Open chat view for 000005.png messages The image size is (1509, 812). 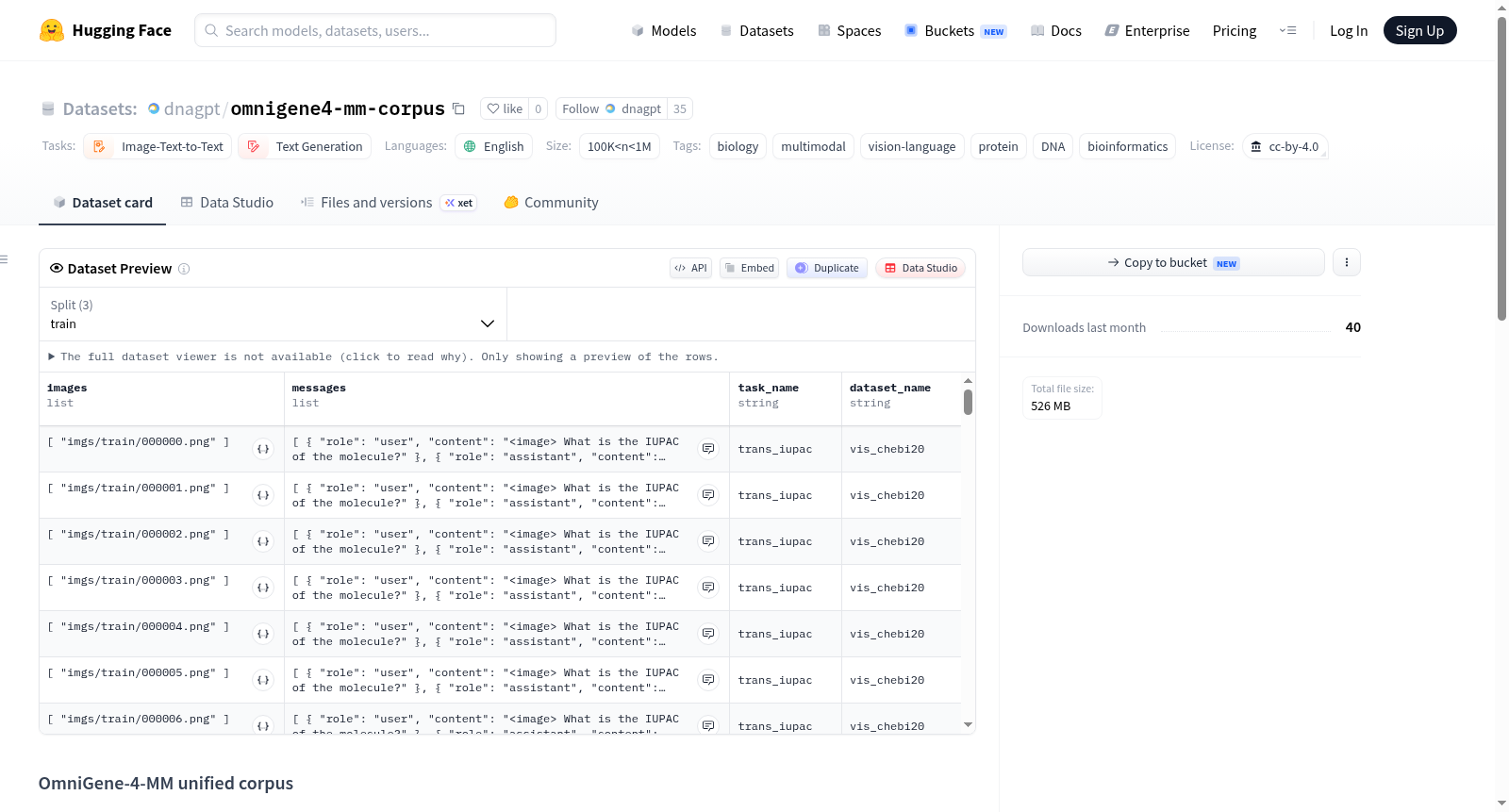708,680
